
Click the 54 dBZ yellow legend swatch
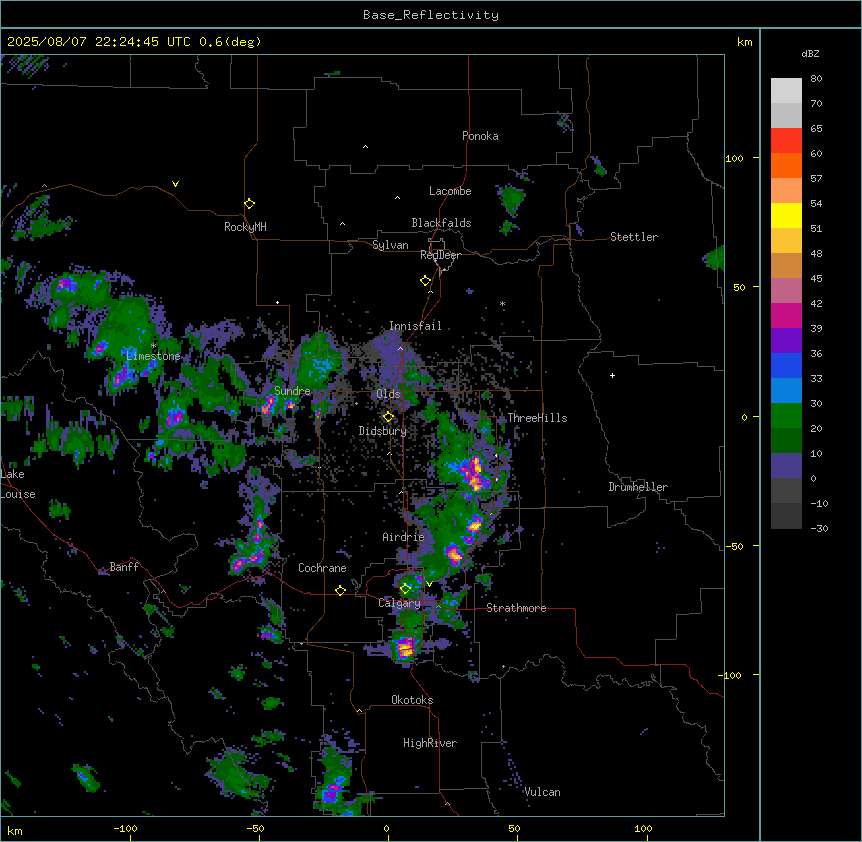pyautogui.click(x=786, y=215)
